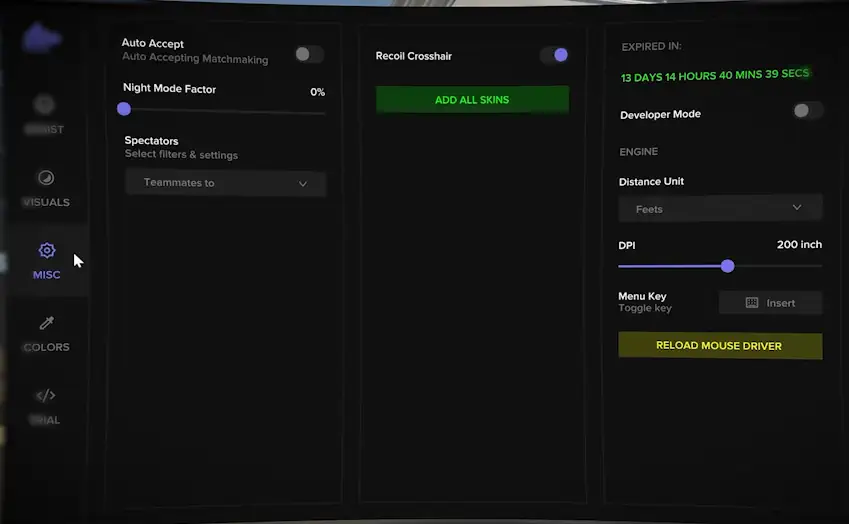This screenshot has width=849, height=524.
Task: Click the Distance Unit dropdown chevron
Action: [x=797, y=207]
